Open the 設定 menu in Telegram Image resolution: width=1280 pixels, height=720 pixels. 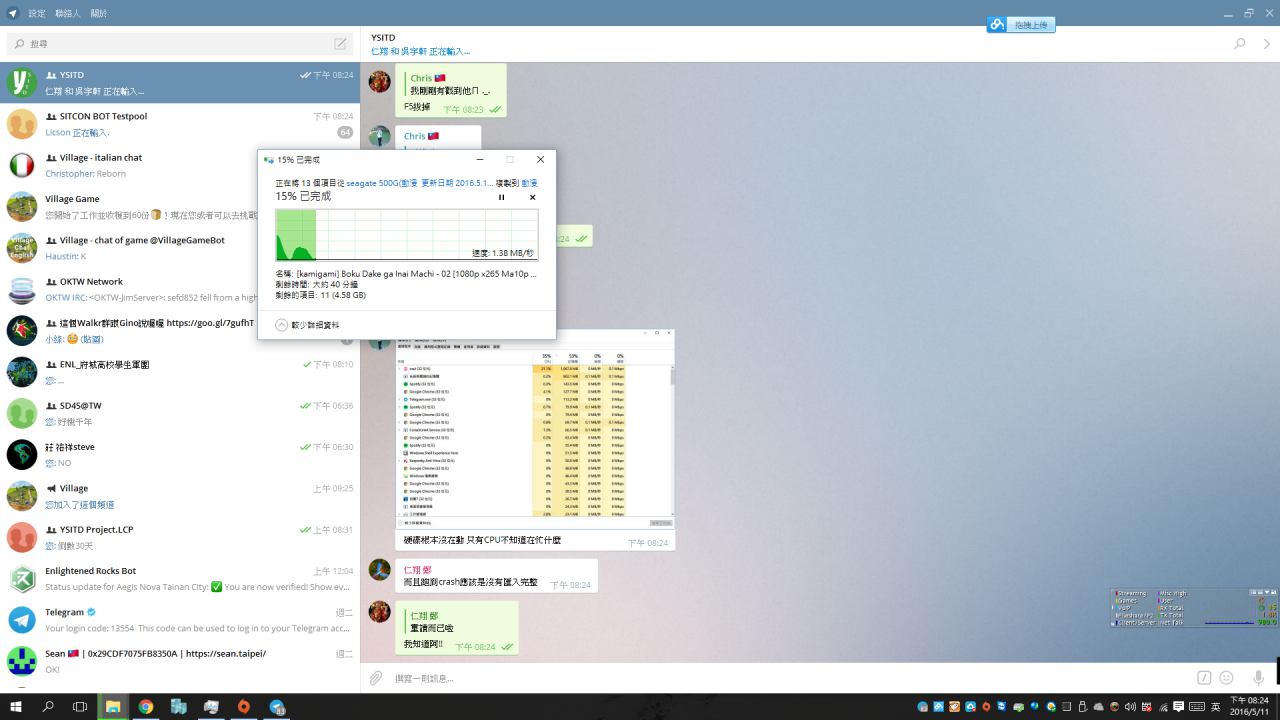pos(37,13)
